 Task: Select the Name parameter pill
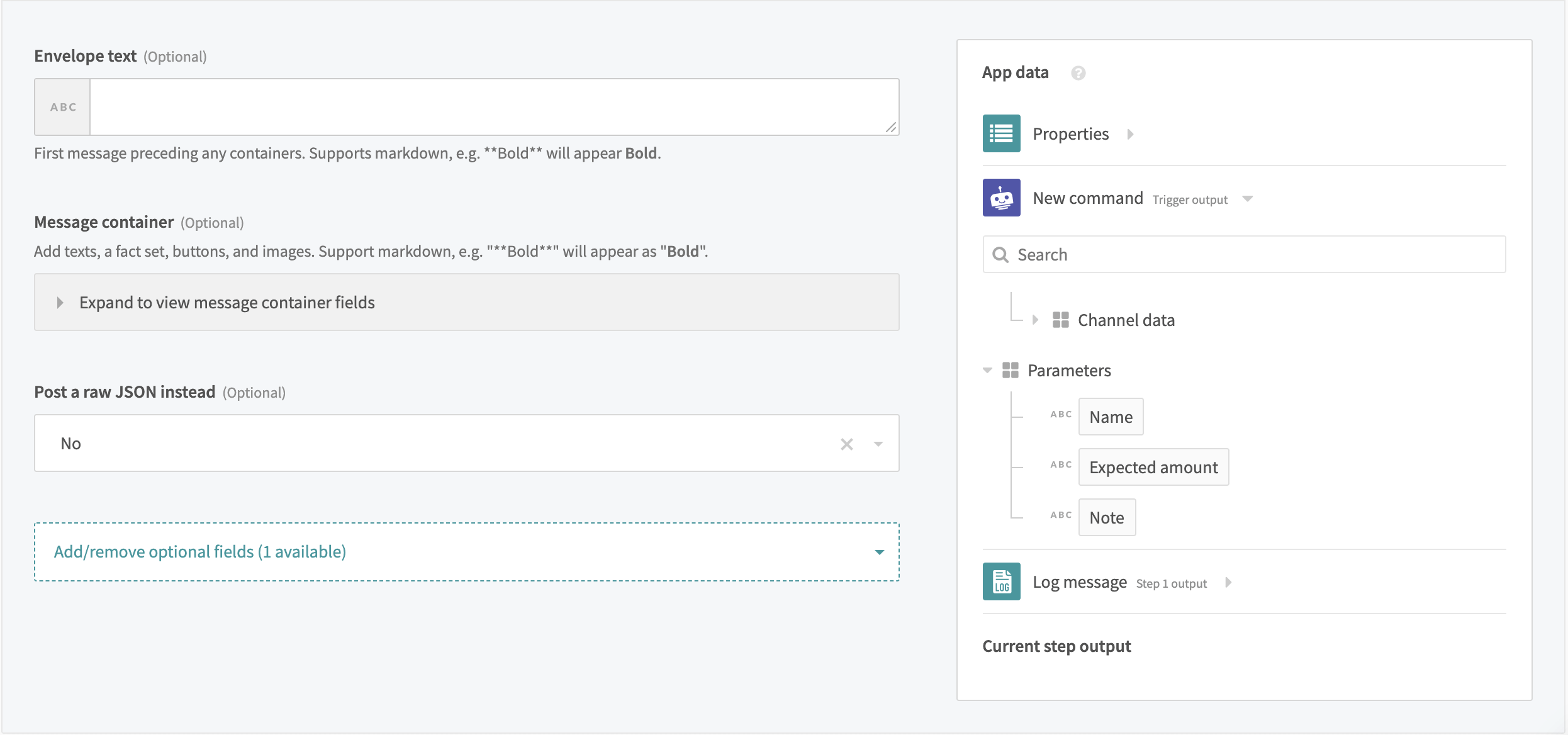(x=1111, y=417)
